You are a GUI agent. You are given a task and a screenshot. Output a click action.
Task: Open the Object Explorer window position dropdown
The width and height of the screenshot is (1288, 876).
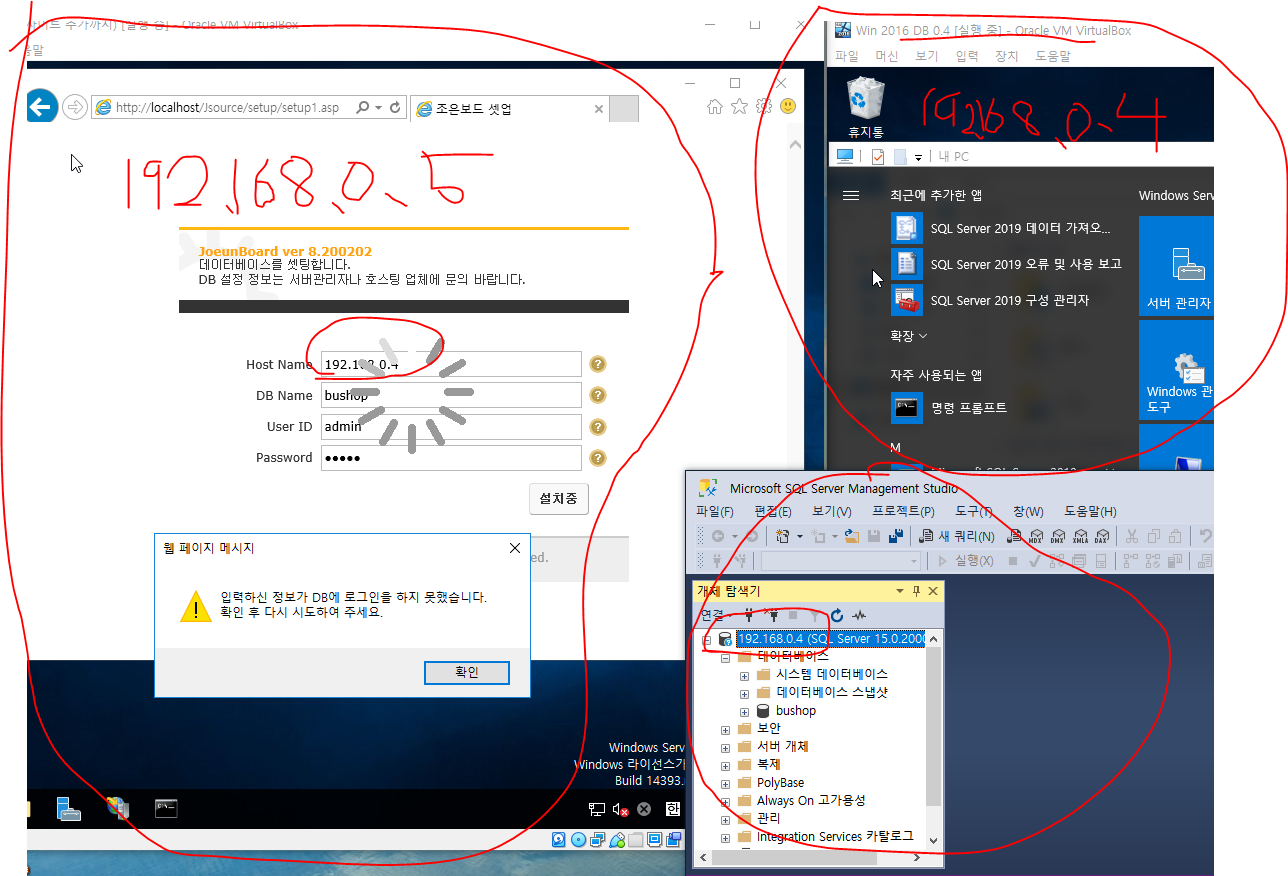pyautogui.click(x=900, y=591)
